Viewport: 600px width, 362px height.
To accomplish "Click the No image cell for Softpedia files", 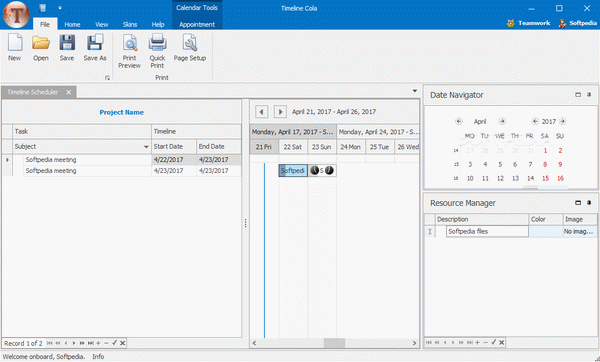I will [579, 232].
